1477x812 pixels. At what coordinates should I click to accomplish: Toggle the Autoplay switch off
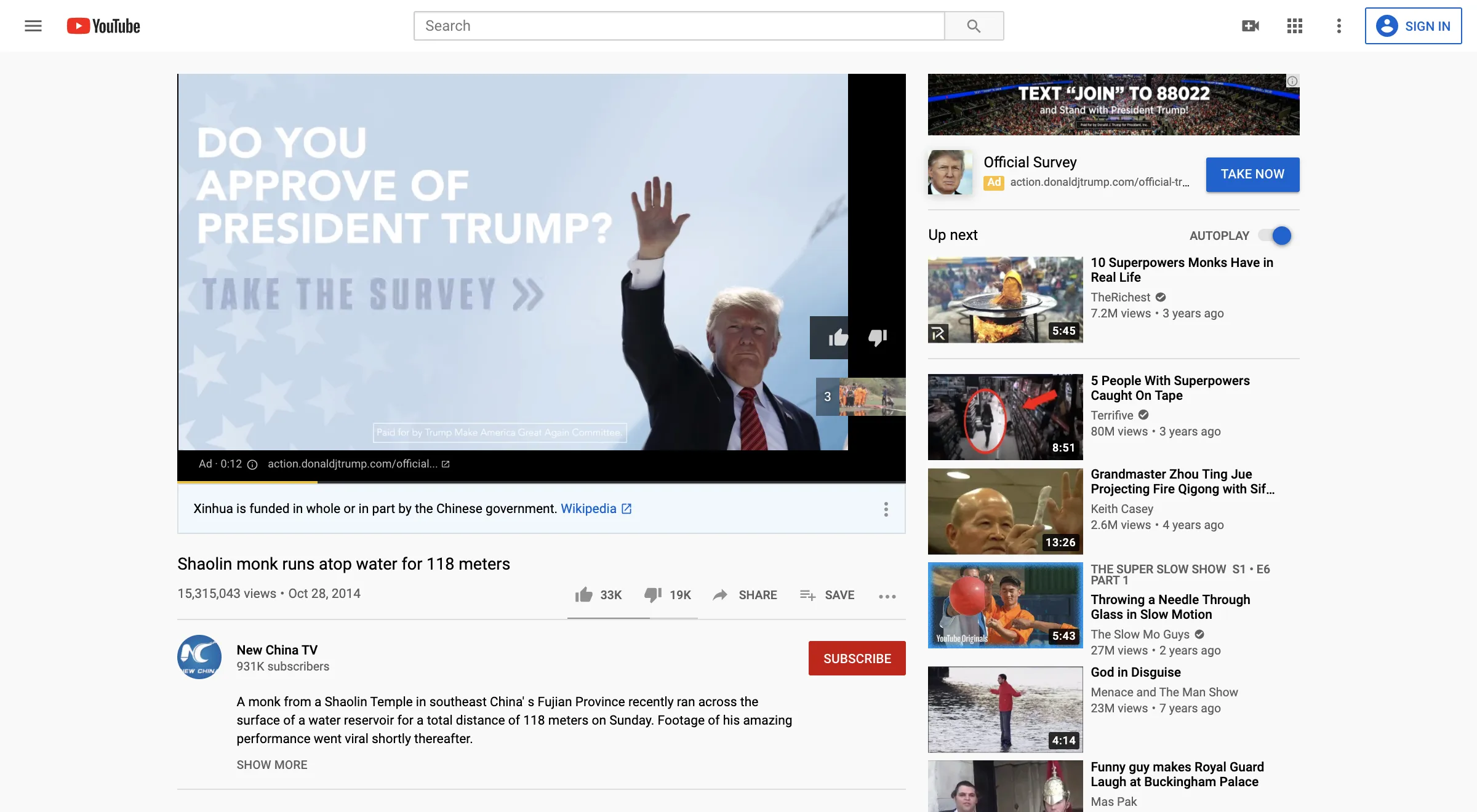tap(1276, 236)
